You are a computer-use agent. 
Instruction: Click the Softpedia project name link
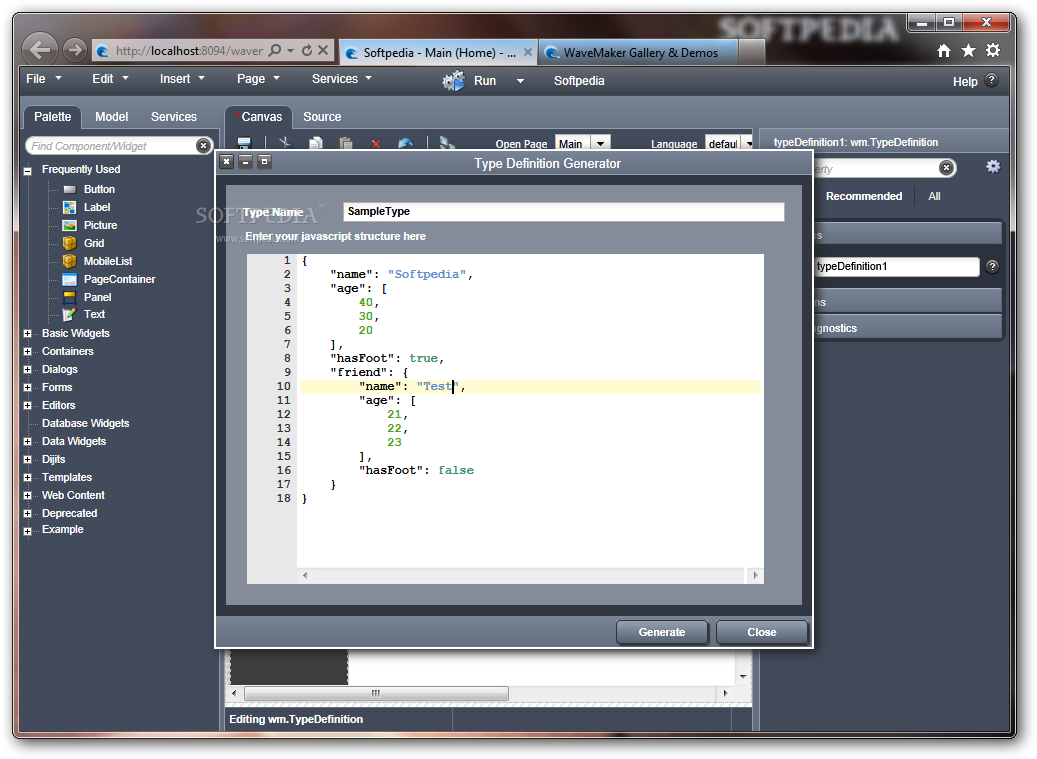579,81
